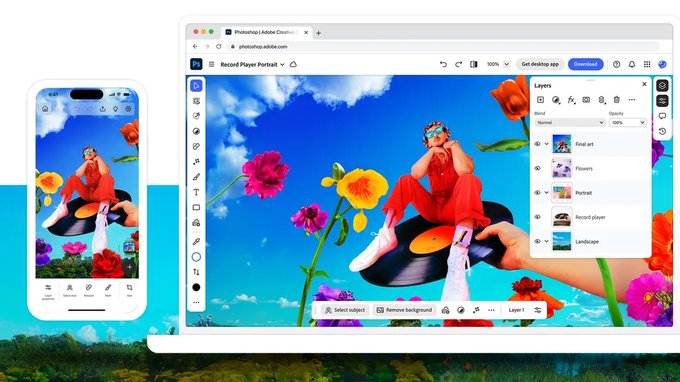Select the Eyedropper tool
The height and width of the screenshot is (382, 680).
(196, 242)
